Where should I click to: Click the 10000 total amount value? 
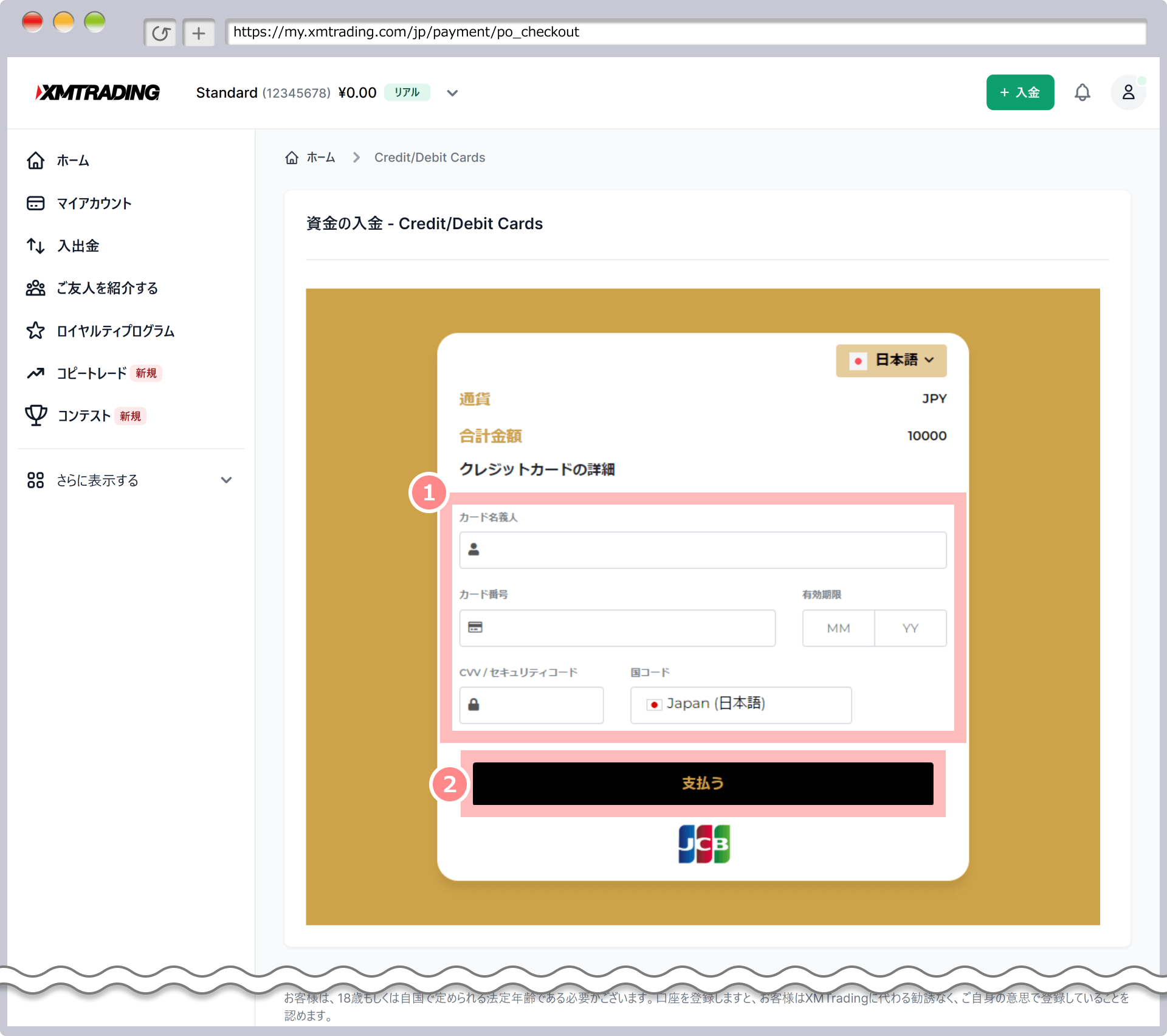pyautogui.click(x=927, y=436)
